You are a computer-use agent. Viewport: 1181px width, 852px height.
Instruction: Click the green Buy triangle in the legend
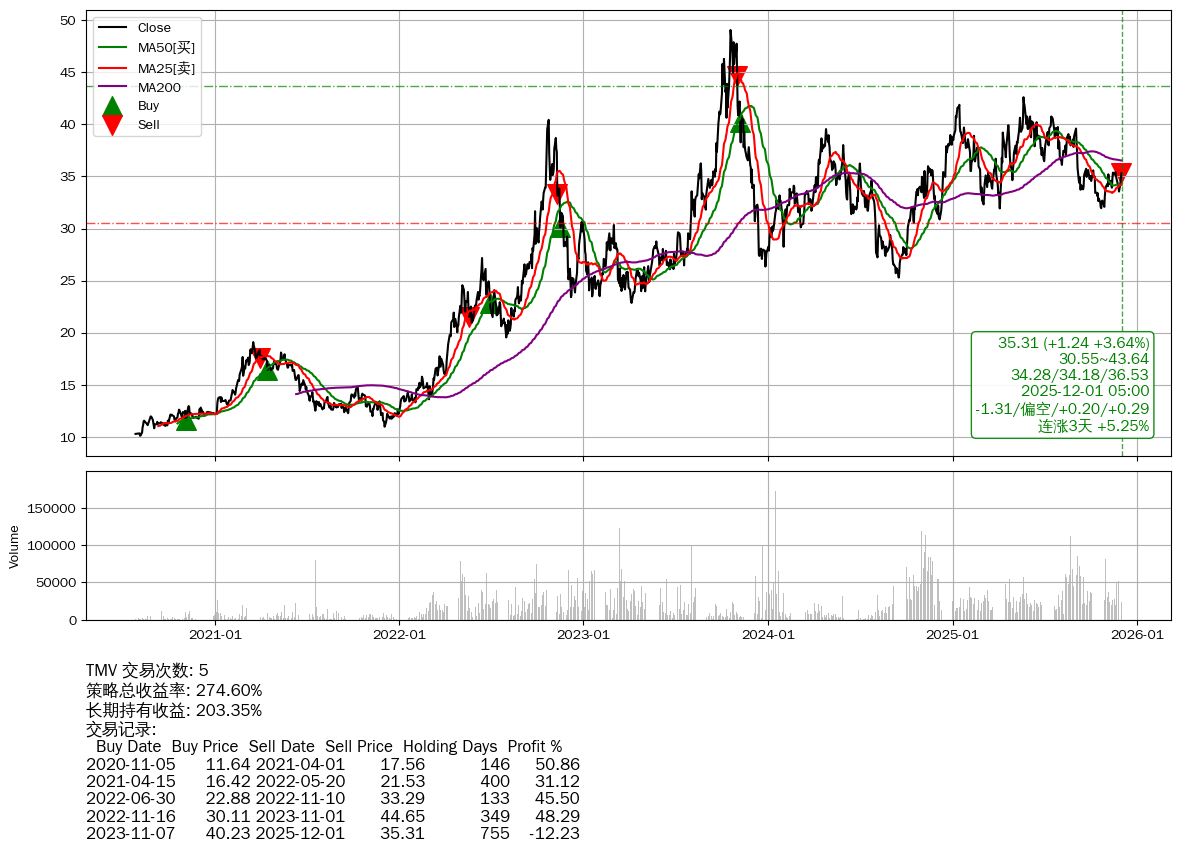(x=113, y=106)
